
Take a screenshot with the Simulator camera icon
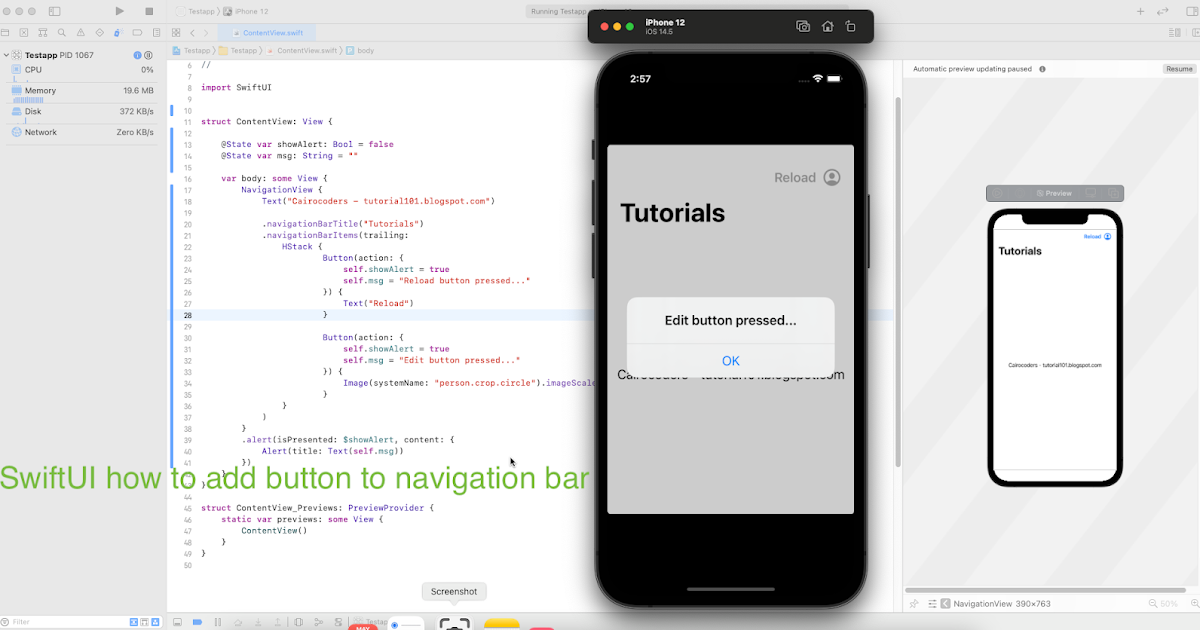803,26
